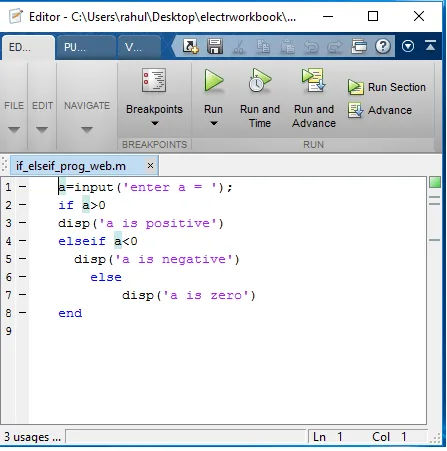The width and height of the screenshot is (447, 451).
Task: Toggle breakpoint dash on line 3
Action: point(22,223)
